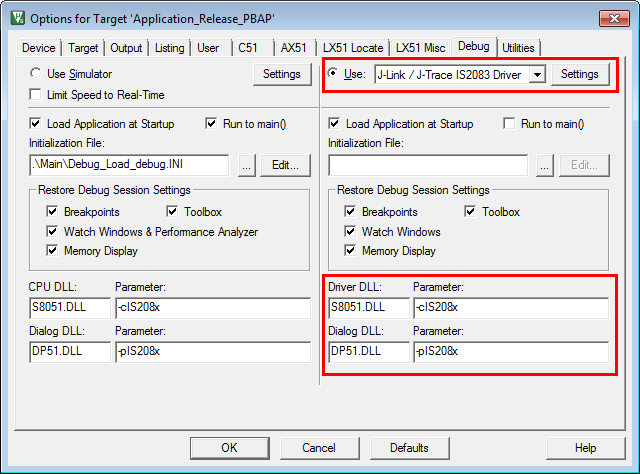Go to the C51 tab
The image size is (640, 474).
[248, 48]
